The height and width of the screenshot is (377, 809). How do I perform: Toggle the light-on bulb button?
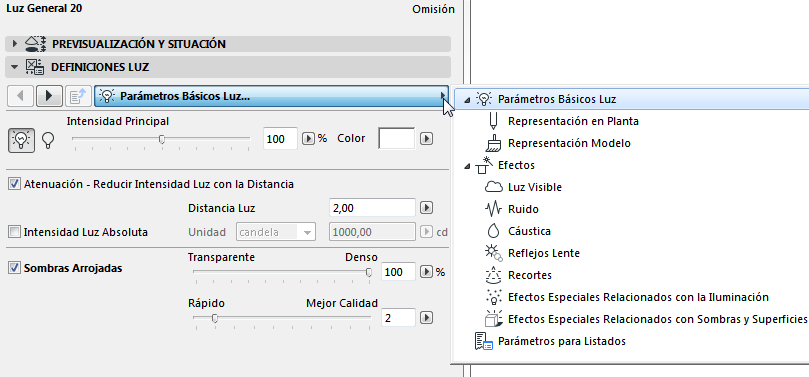tap(21, 140)
